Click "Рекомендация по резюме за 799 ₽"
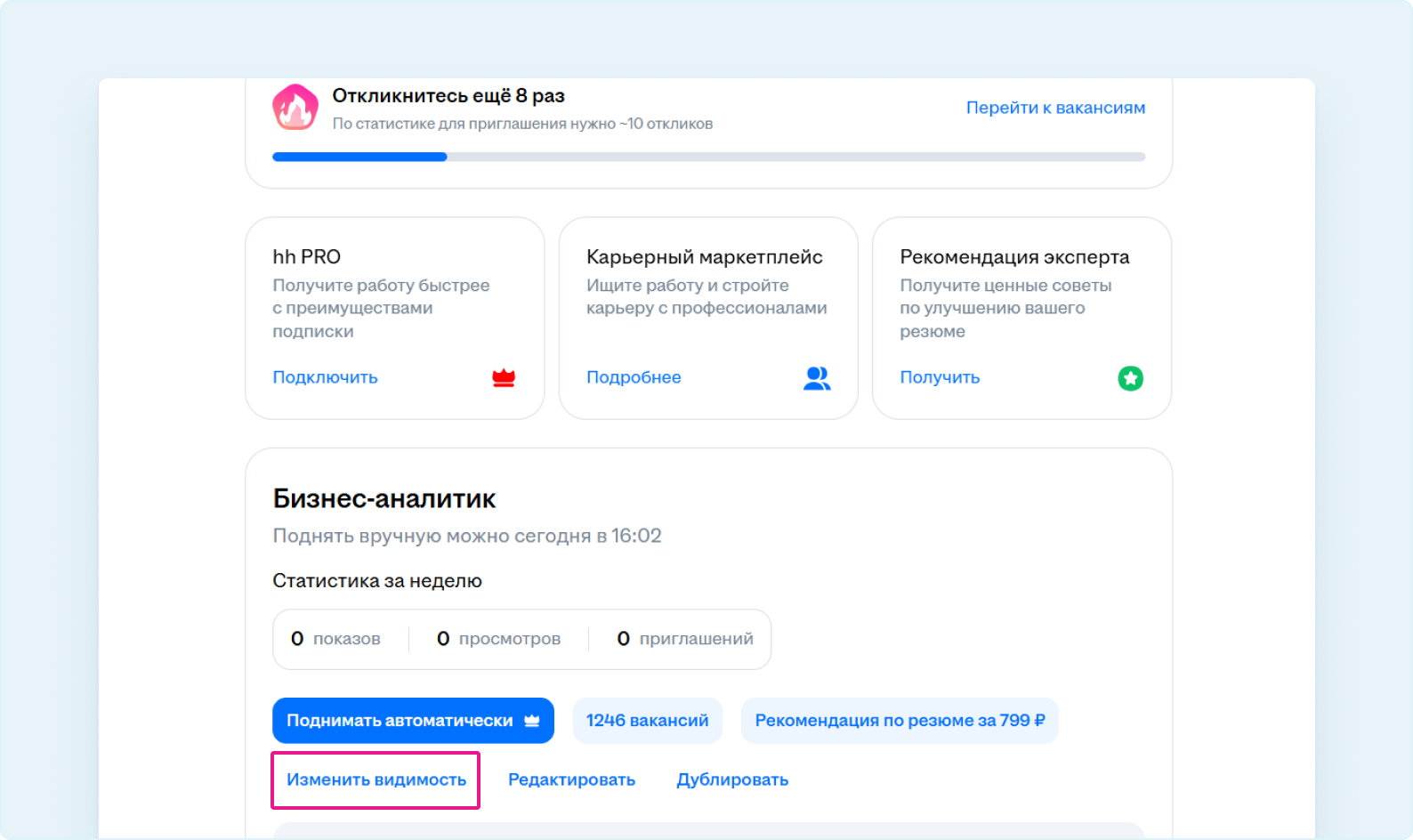This screenshot has width=1413, height=840. [900, 721]
